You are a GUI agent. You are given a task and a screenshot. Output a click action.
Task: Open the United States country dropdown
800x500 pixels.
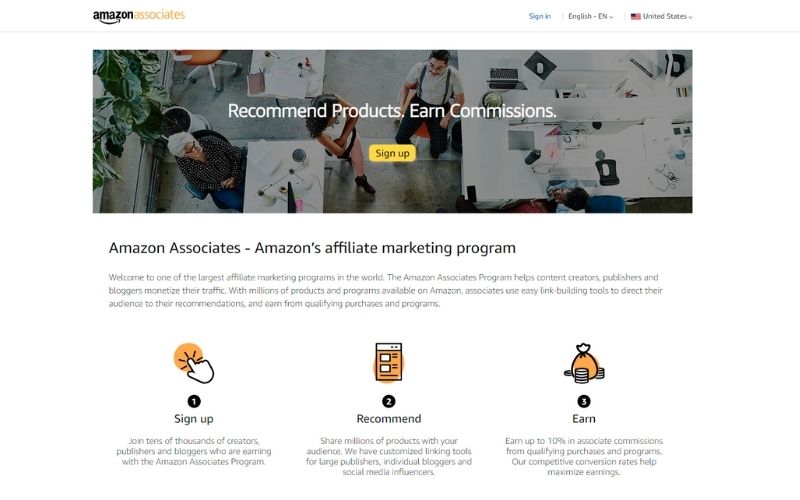click(x=661, y=16)
